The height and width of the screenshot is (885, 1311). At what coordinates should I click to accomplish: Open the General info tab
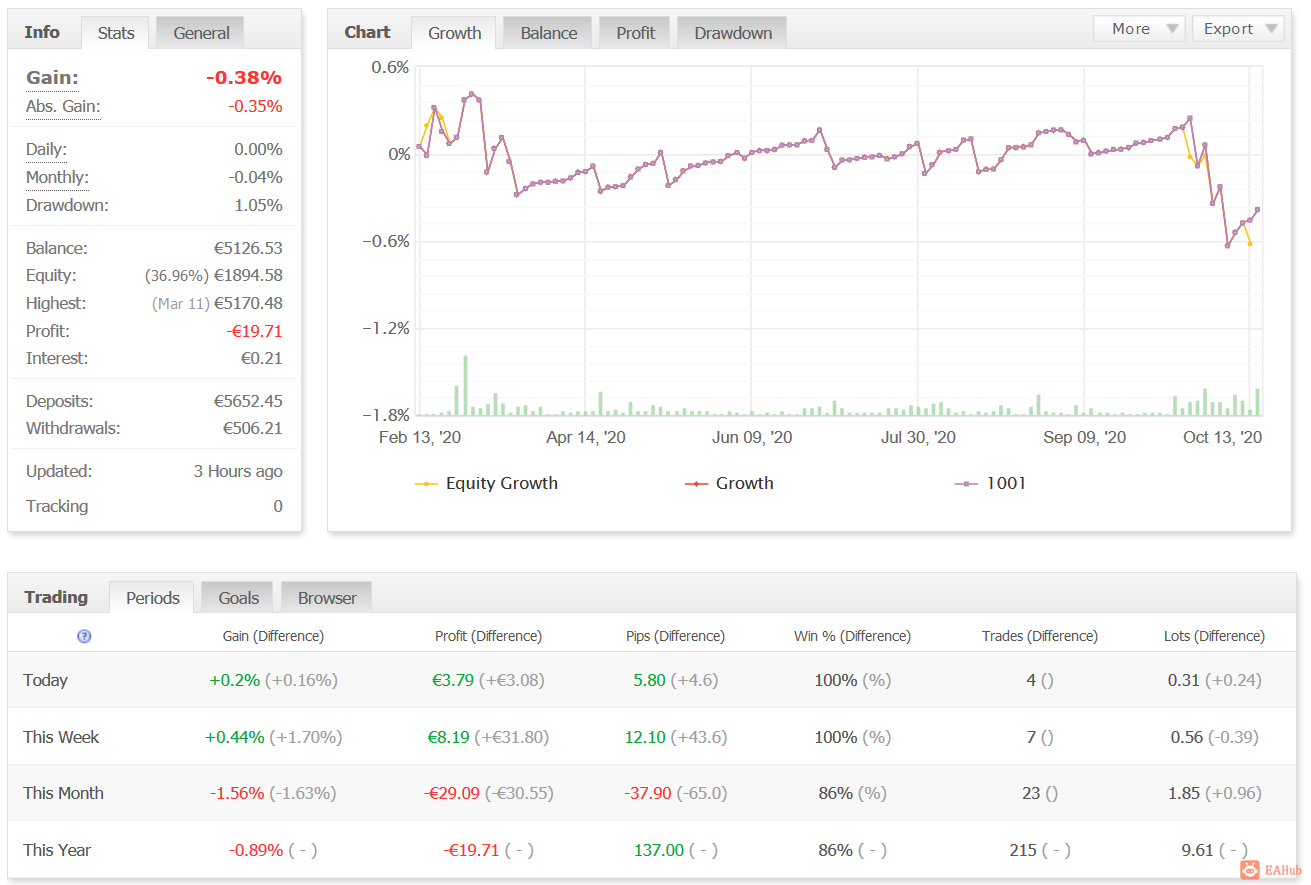click(x=201, y=33)
